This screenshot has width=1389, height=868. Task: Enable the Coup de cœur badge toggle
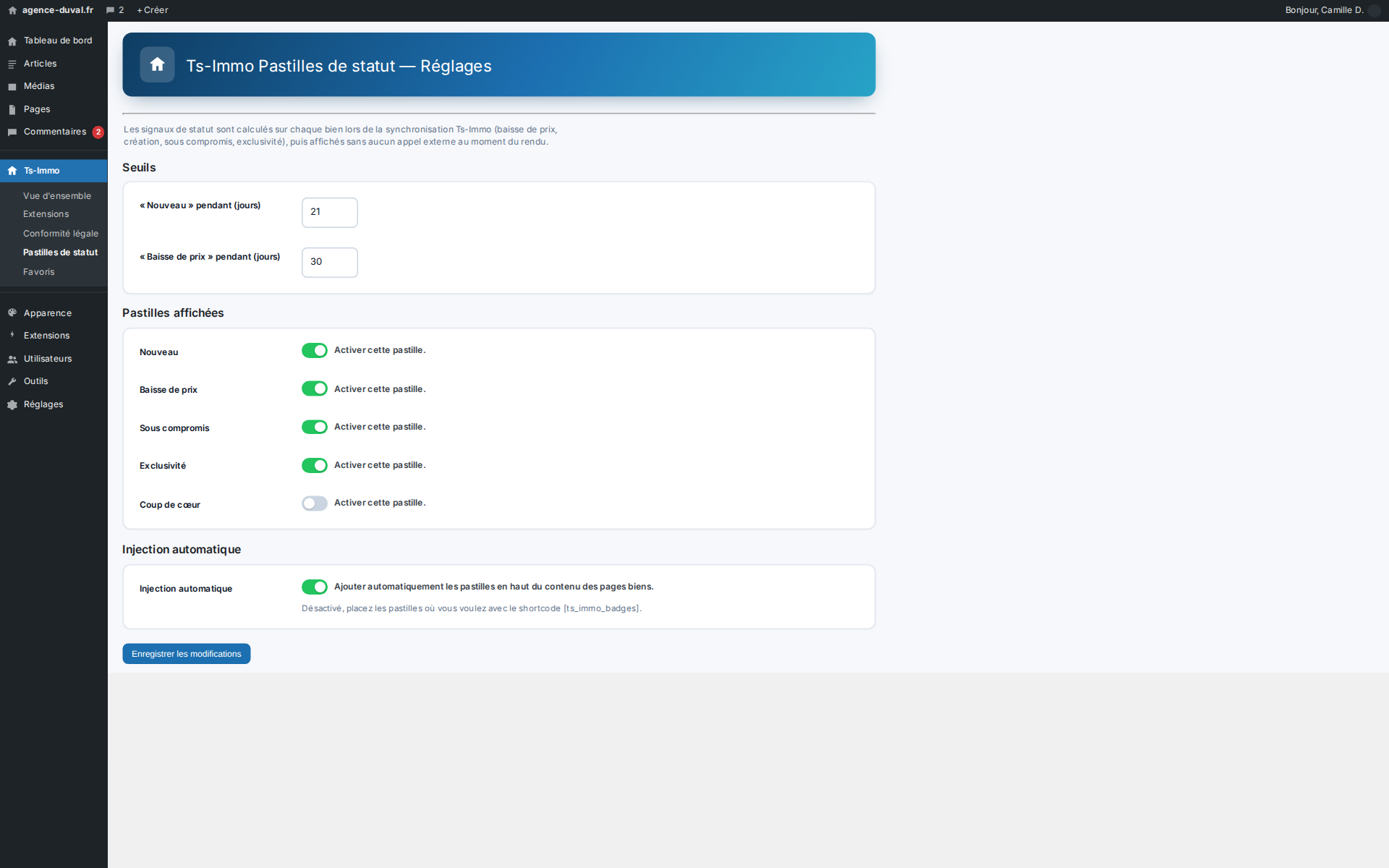[315, 503]
